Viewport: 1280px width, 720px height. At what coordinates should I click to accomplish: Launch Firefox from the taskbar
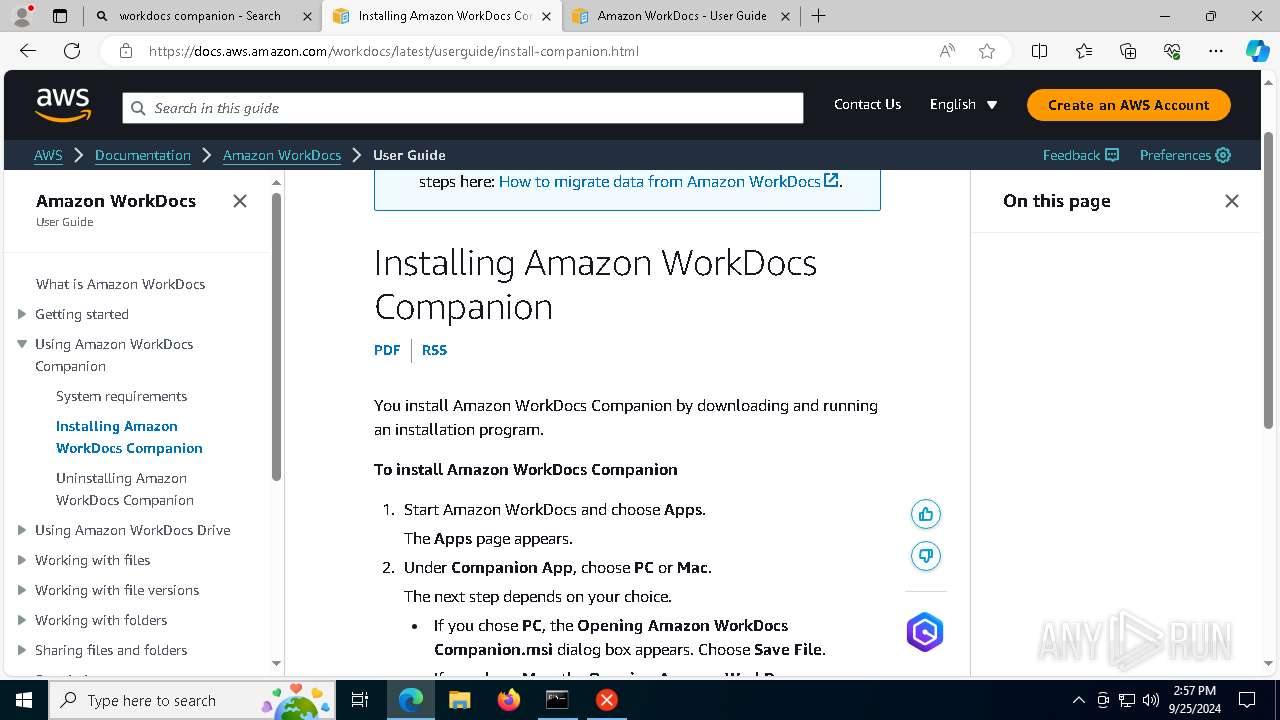pyautogui.click(x=509, y=700)
